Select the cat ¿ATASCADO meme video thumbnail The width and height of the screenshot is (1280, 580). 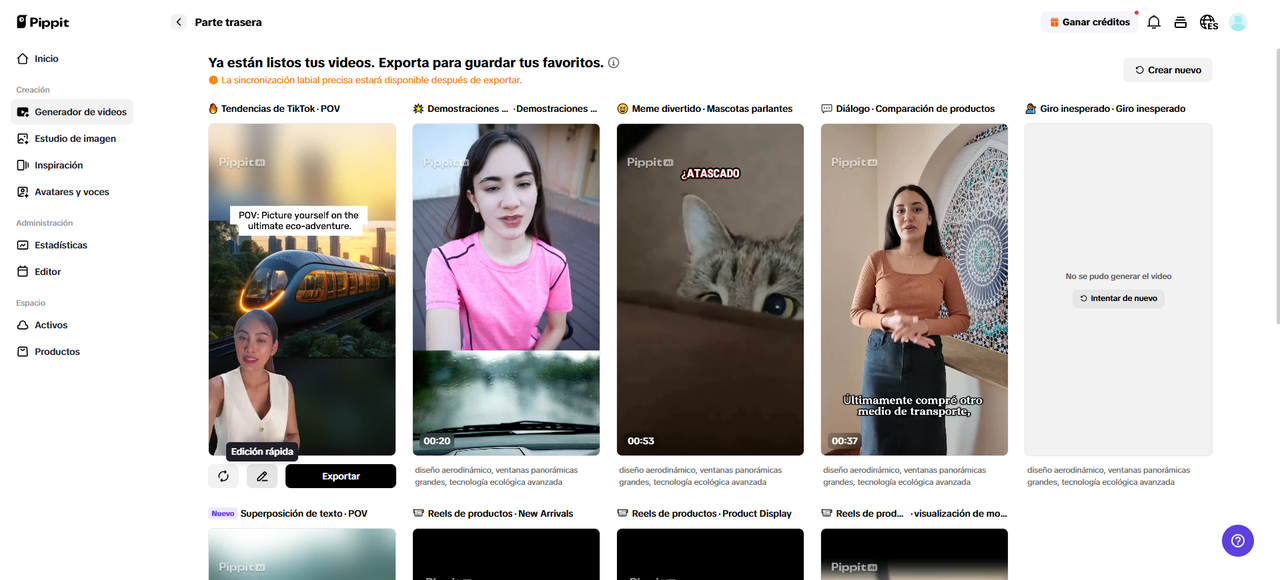click(x=710, y=289)
